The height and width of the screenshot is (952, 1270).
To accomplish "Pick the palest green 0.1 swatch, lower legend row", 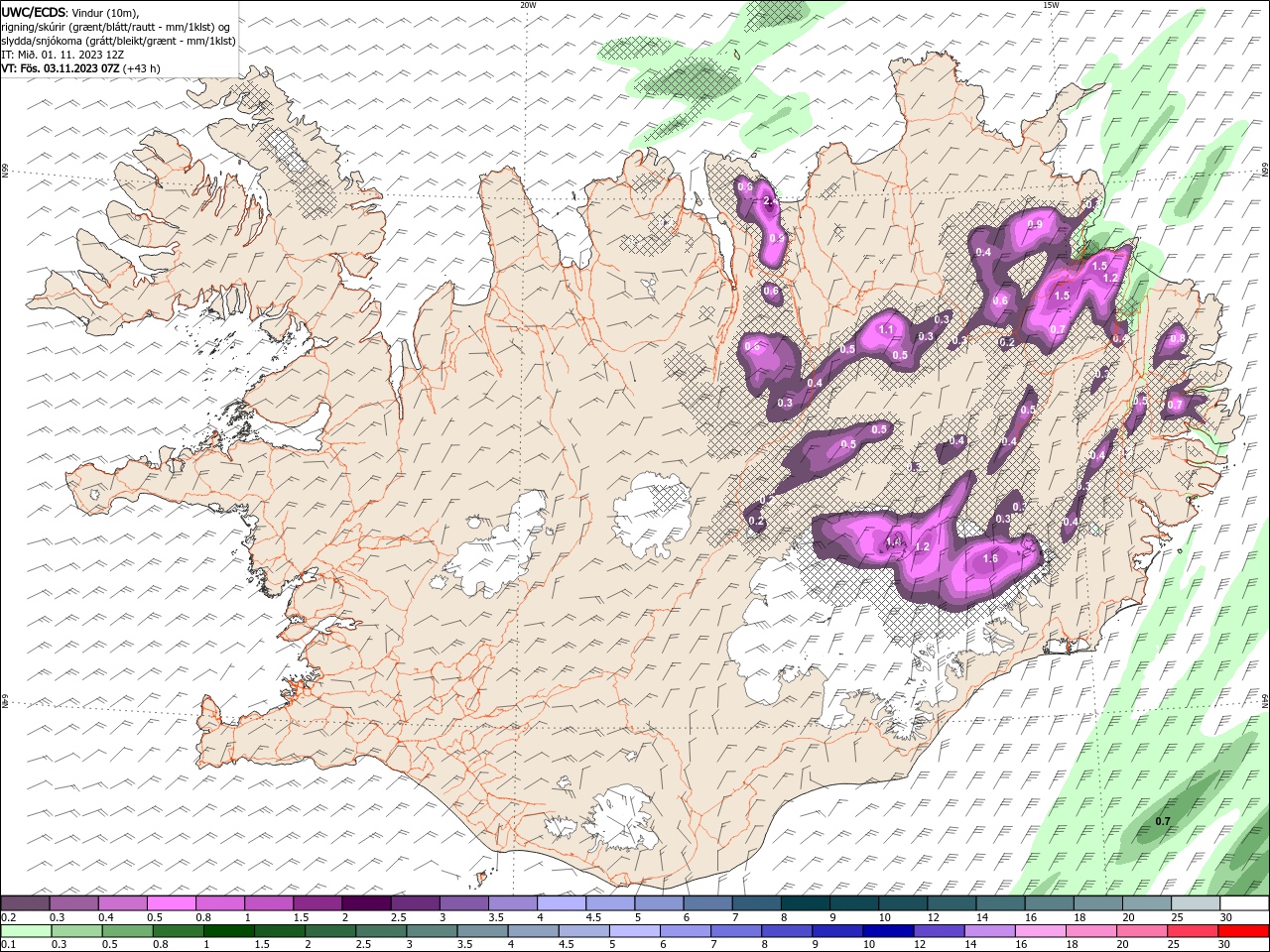I will [x=26, y=931].
